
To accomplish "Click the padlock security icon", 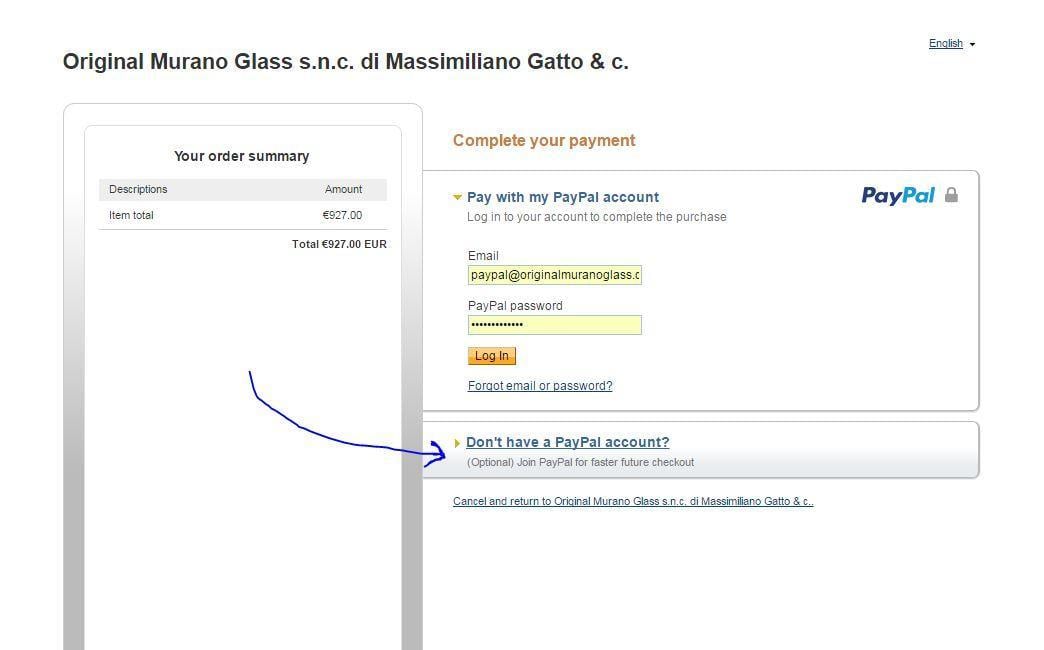I will point(951,195).
